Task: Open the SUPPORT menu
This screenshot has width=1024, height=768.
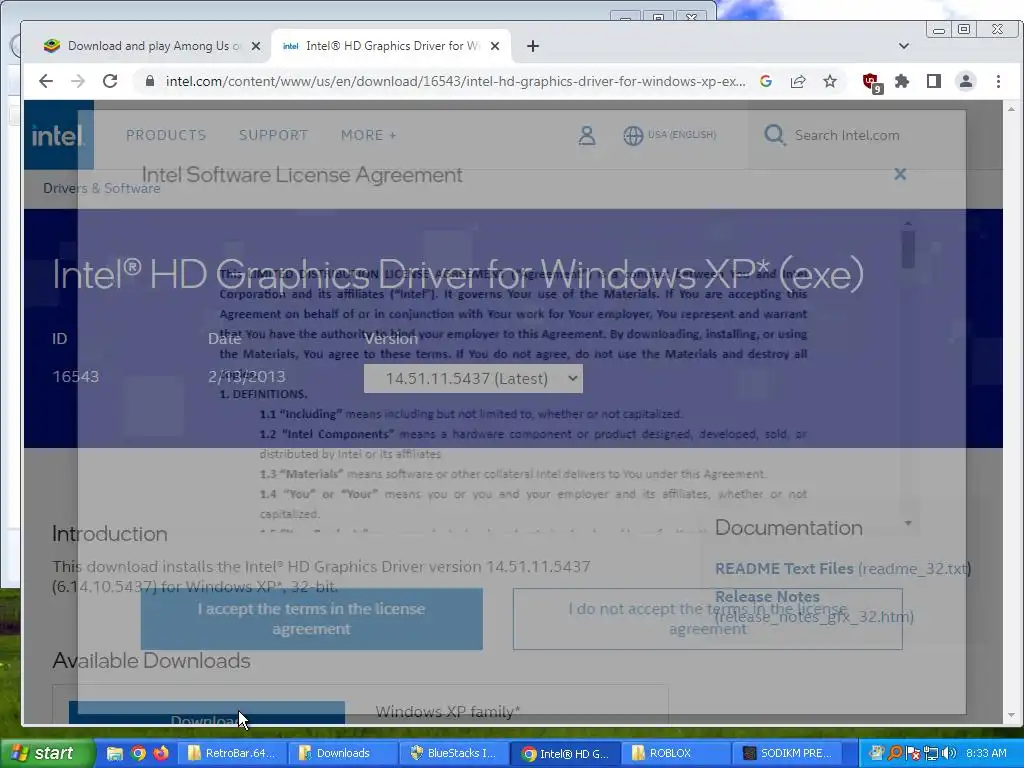Action: click(273, 135)
